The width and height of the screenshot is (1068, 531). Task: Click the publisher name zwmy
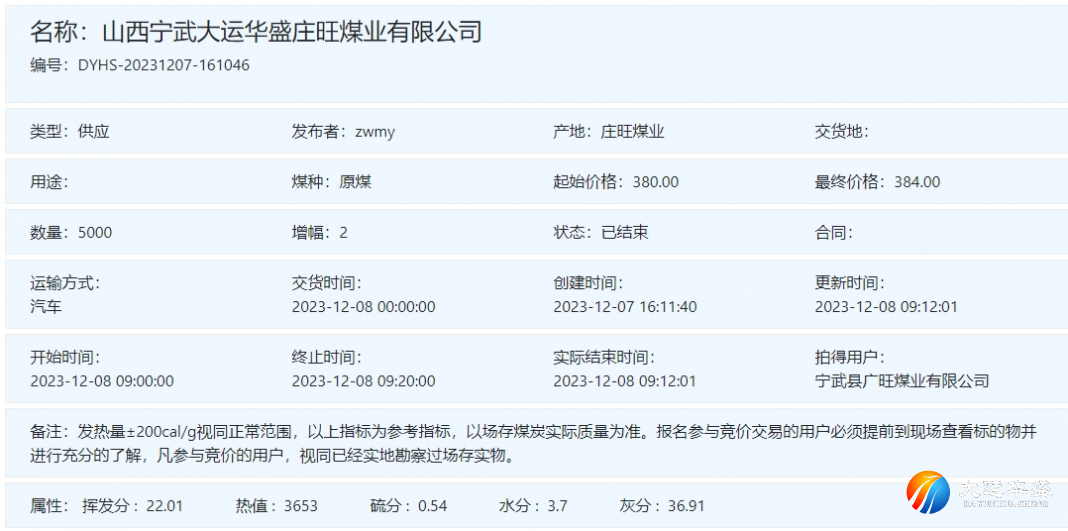(375, 131)
